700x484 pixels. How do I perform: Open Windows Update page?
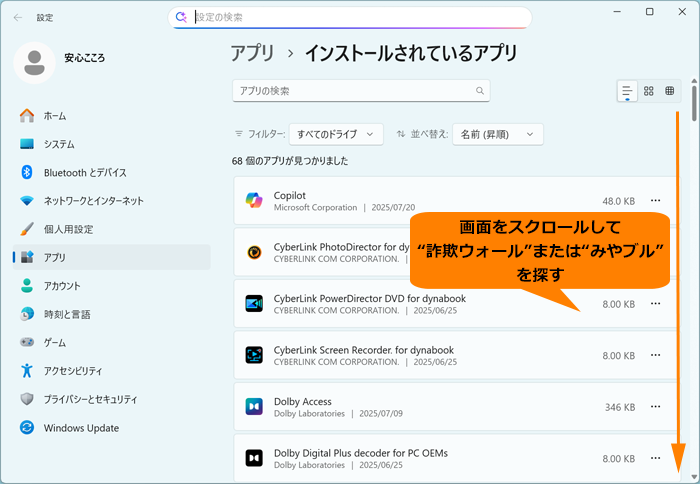tap(112, 428)
